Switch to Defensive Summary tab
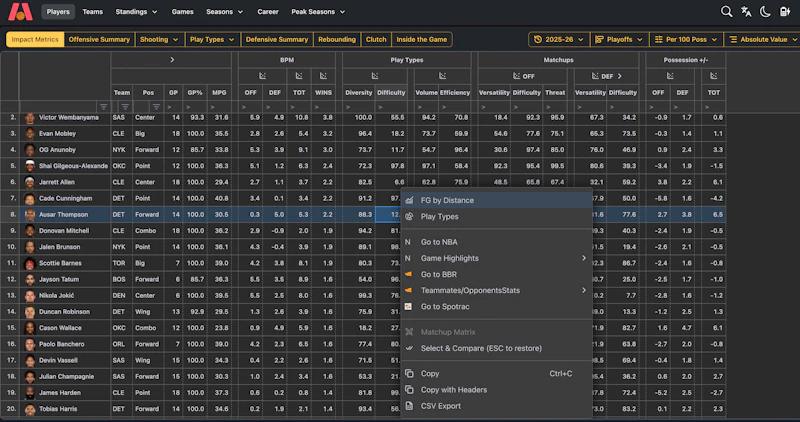Image resolution: width=800 pixels, height=422 pixels. pos(277,39)
